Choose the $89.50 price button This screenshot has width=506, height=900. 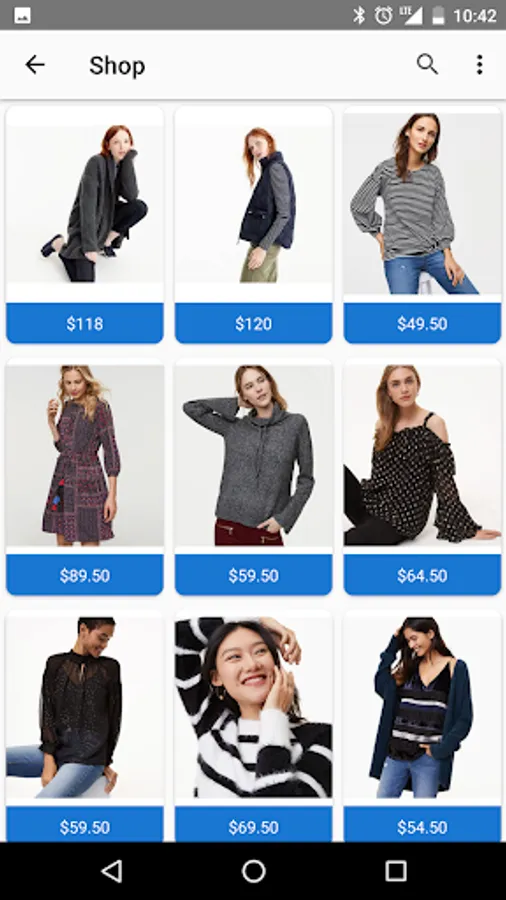85,575
